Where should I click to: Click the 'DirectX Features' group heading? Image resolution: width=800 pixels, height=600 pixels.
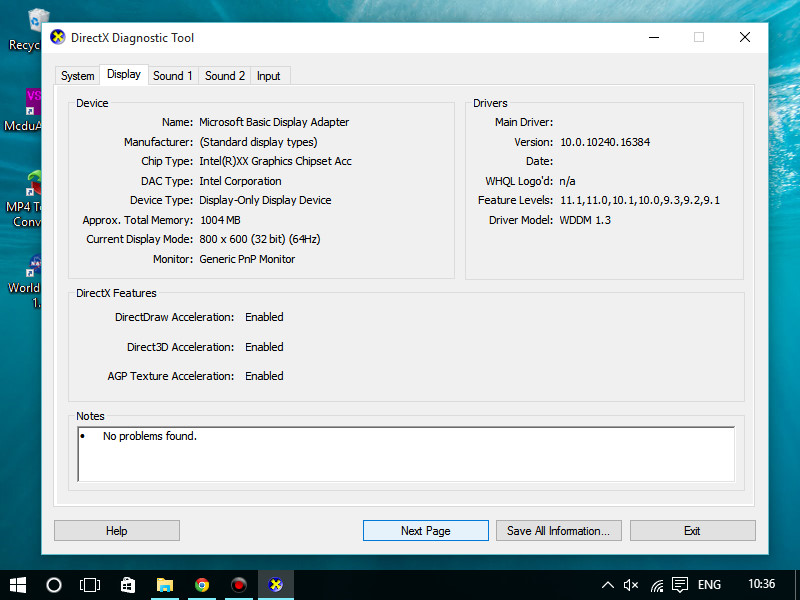[116, 293]
